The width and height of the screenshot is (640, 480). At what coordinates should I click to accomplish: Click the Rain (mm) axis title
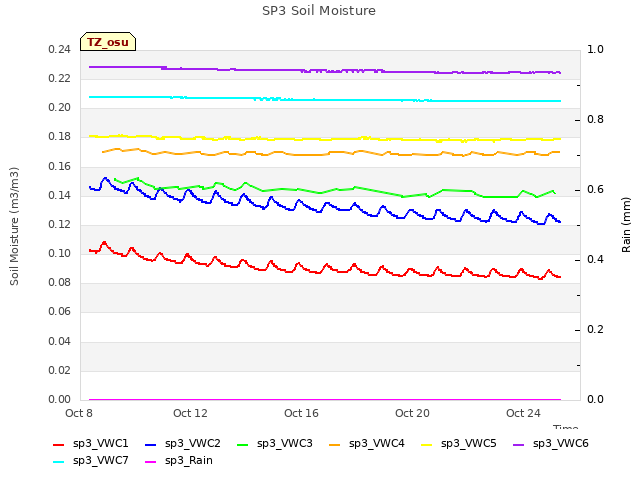click(626, 225)
